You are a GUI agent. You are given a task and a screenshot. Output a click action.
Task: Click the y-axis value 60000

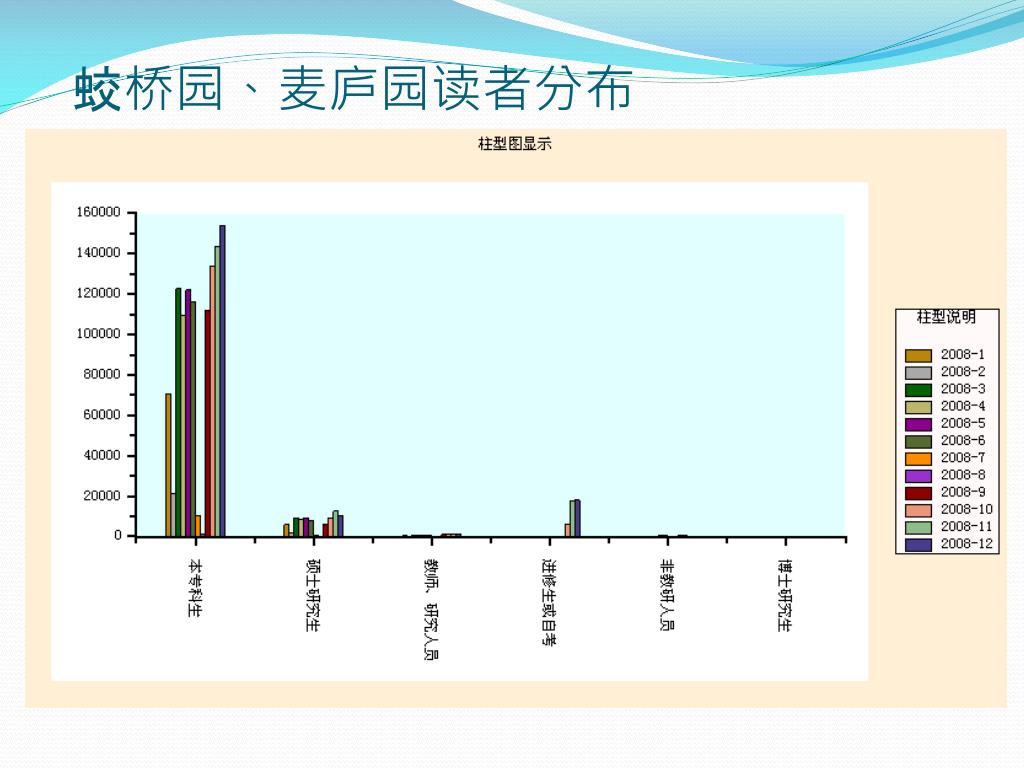tap(102, 415)
